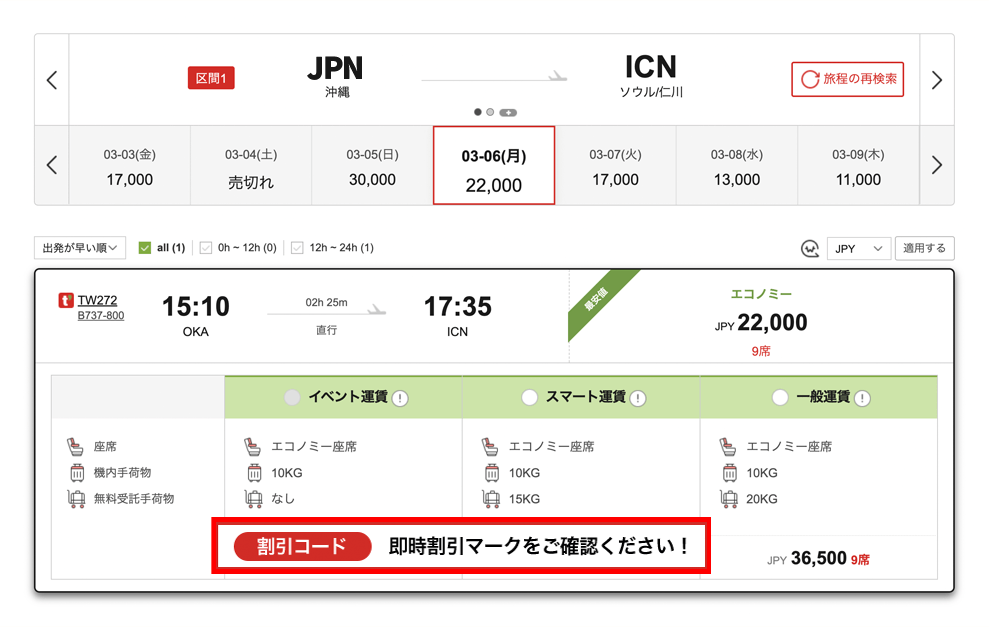Show earlier dates with the left date arrow
The image size is (989, 627).
pyautogui.click(x=52, y=165)
